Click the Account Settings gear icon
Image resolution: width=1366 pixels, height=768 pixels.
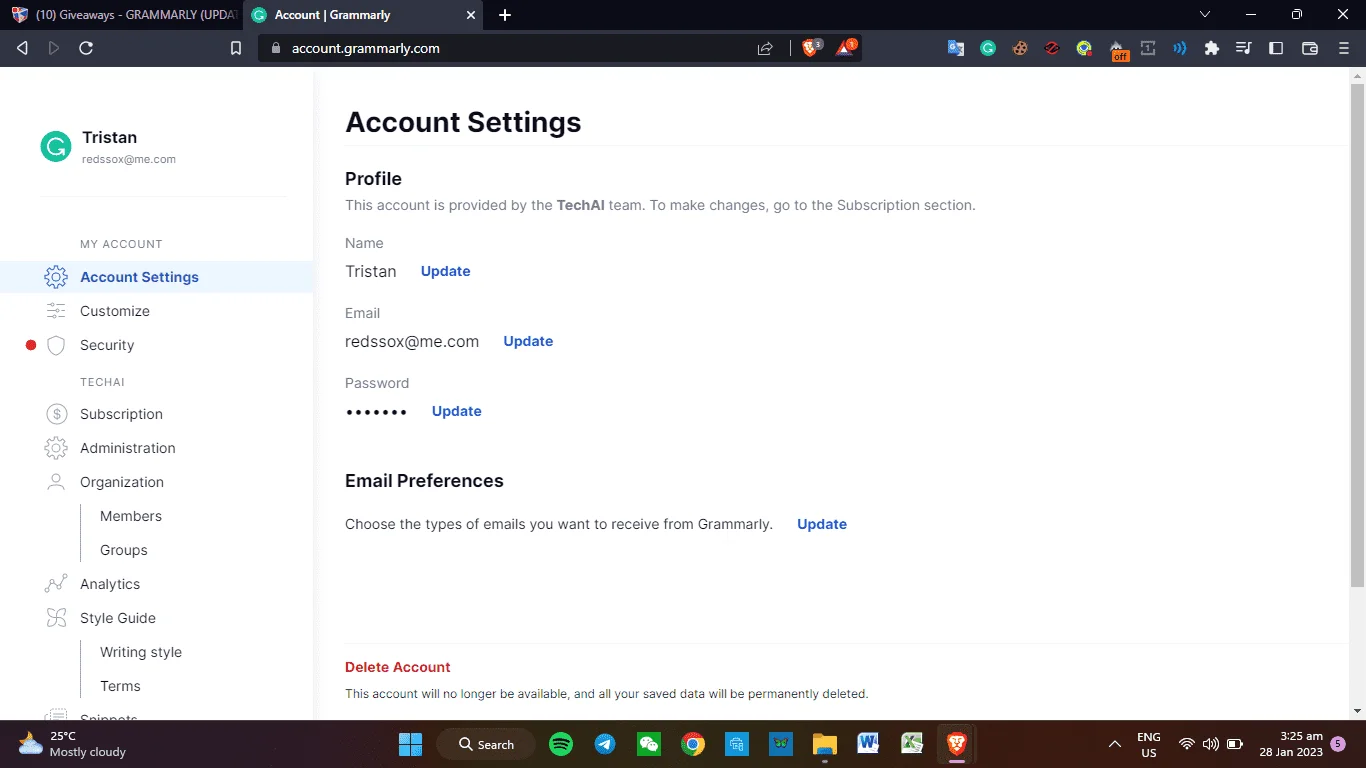pos(56,277)
